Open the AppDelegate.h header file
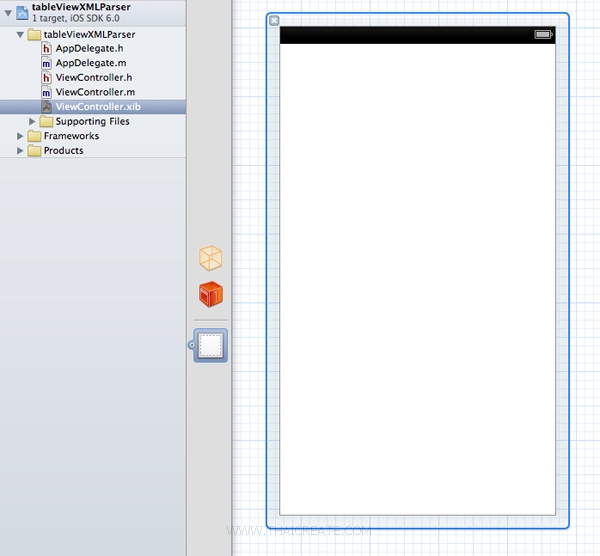 tap(89, 48)
